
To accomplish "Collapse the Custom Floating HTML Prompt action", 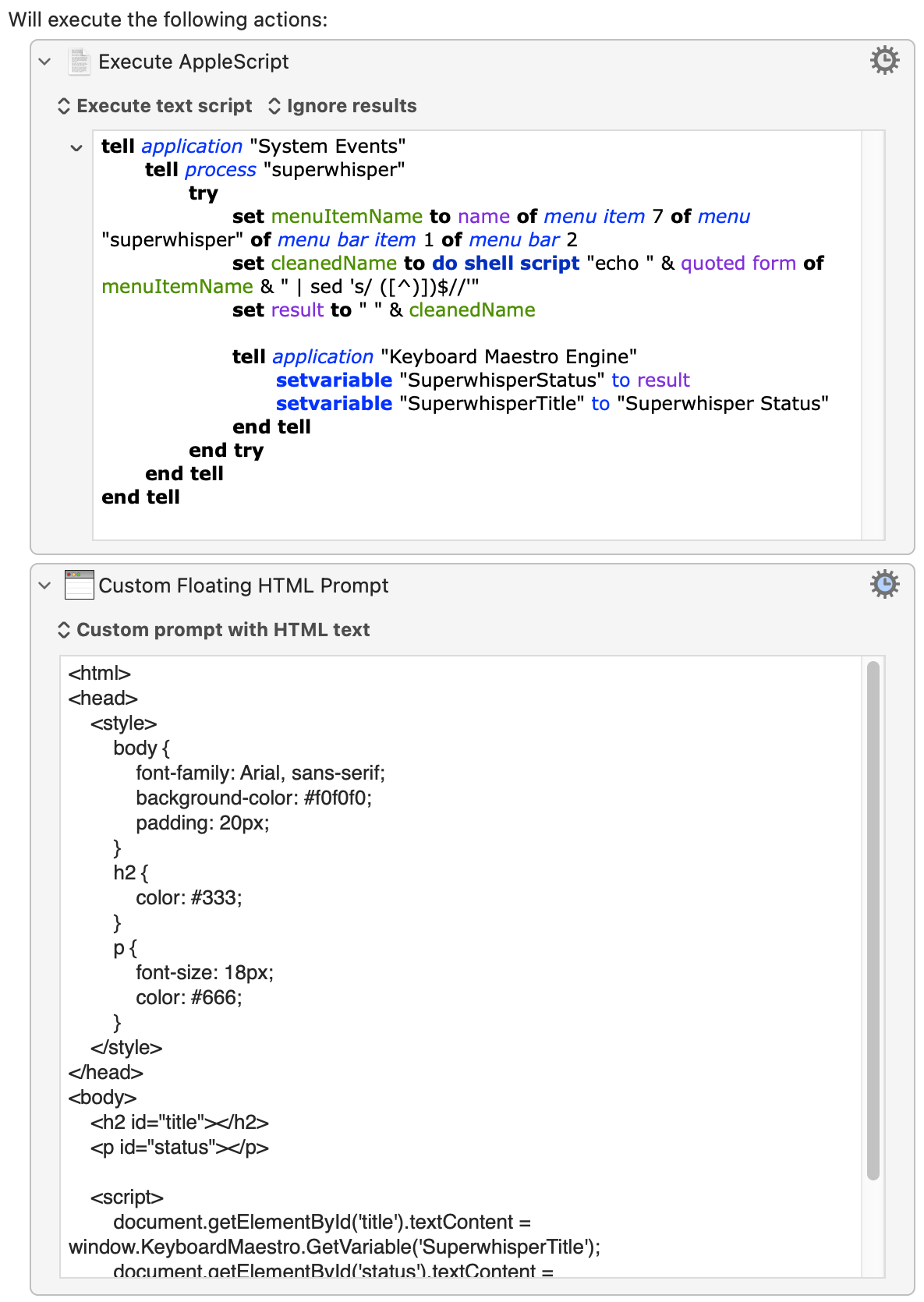I will 45,586.
